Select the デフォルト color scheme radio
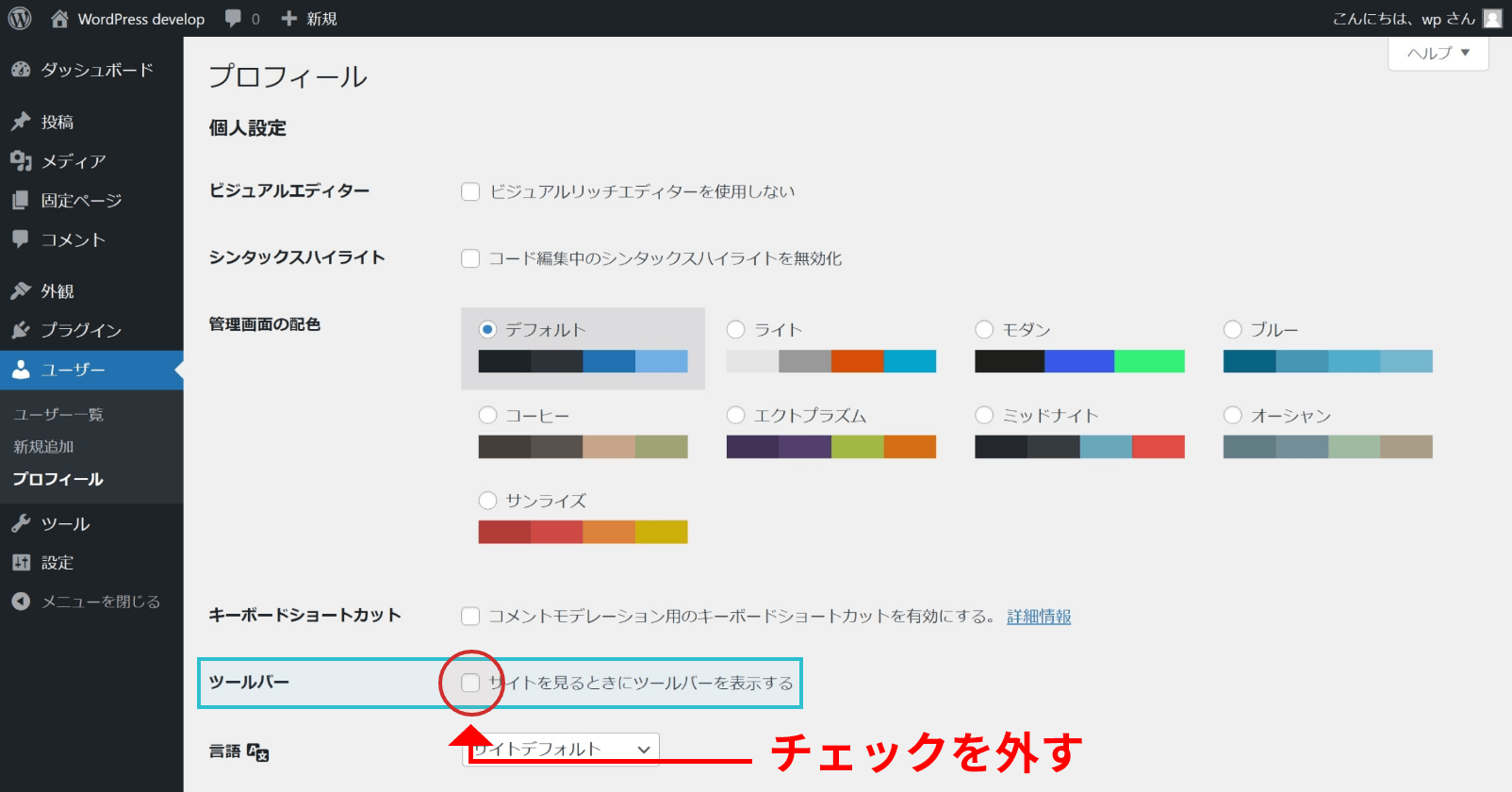This screenshot has width=1512, height=792. tap(487, 329)
